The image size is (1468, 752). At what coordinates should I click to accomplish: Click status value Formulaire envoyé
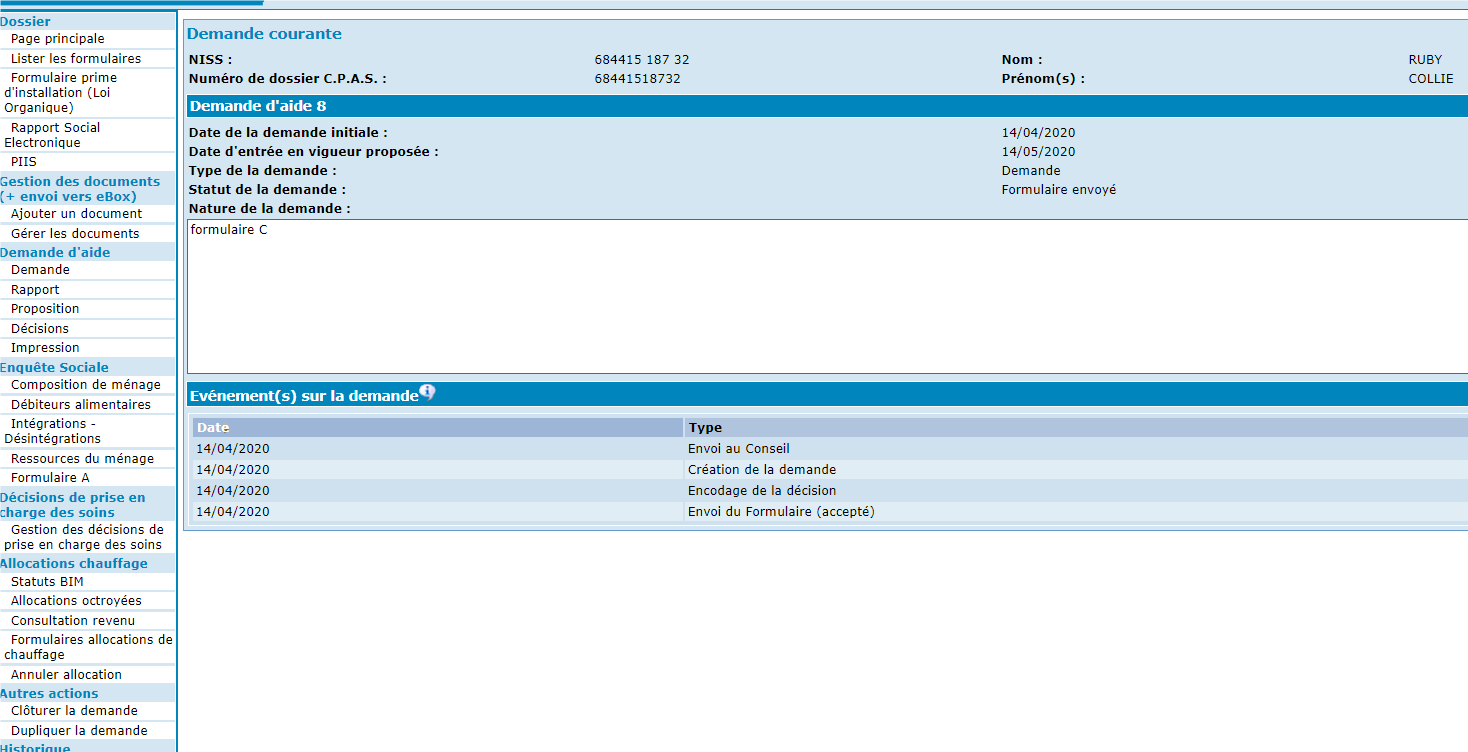[1059, 190]
